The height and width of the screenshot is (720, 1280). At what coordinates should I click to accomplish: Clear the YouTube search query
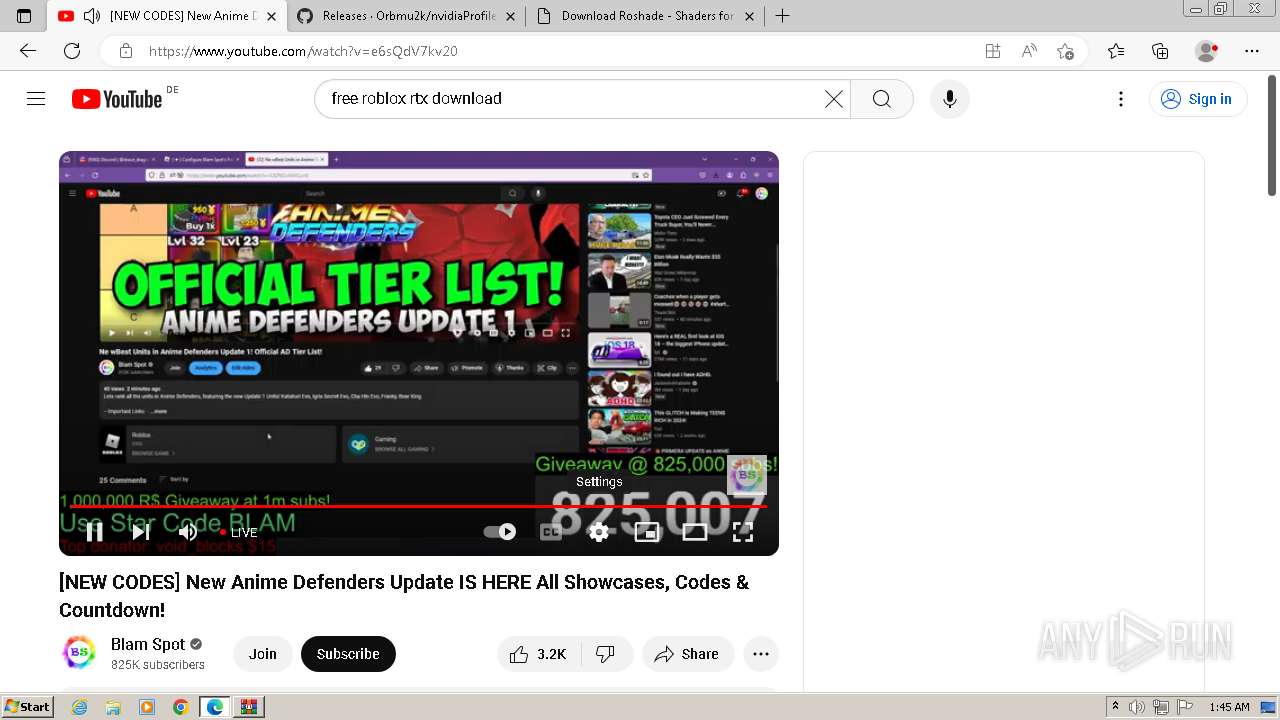[x=834, y=99]
